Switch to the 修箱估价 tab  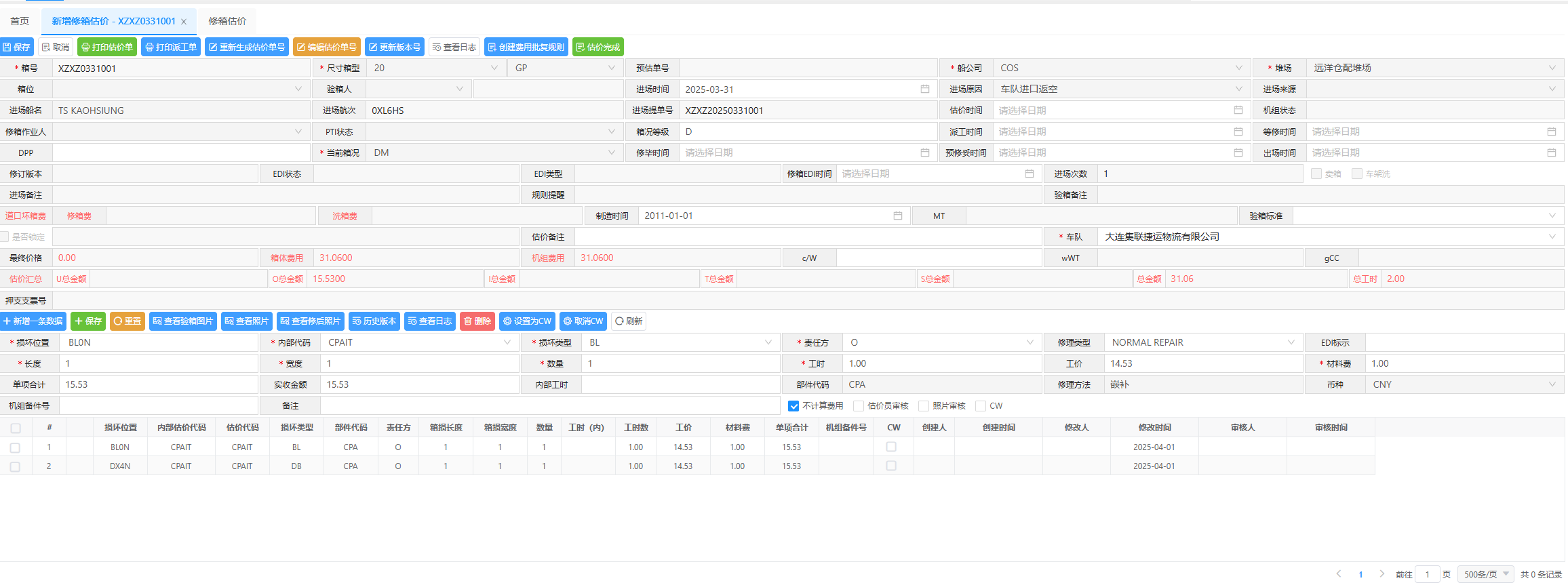pos(227,21)
